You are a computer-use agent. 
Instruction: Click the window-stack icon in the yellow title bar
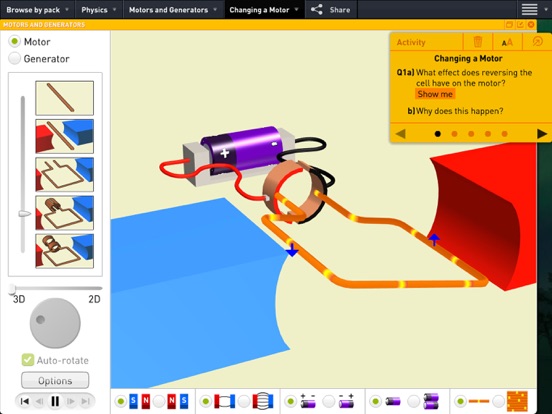click(509, 24)
